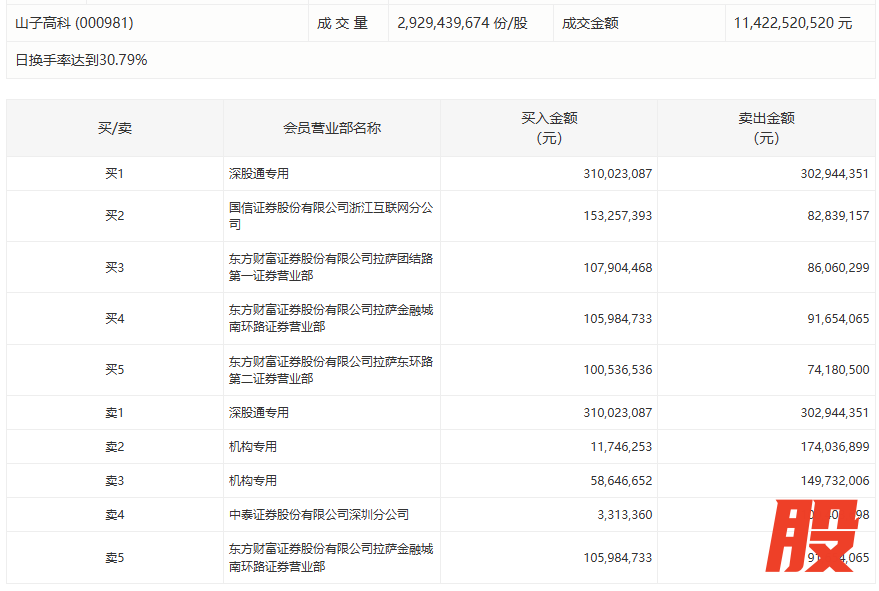
Task: Select 深股通专用 in the 买1 row
Action: coord(259,174)
